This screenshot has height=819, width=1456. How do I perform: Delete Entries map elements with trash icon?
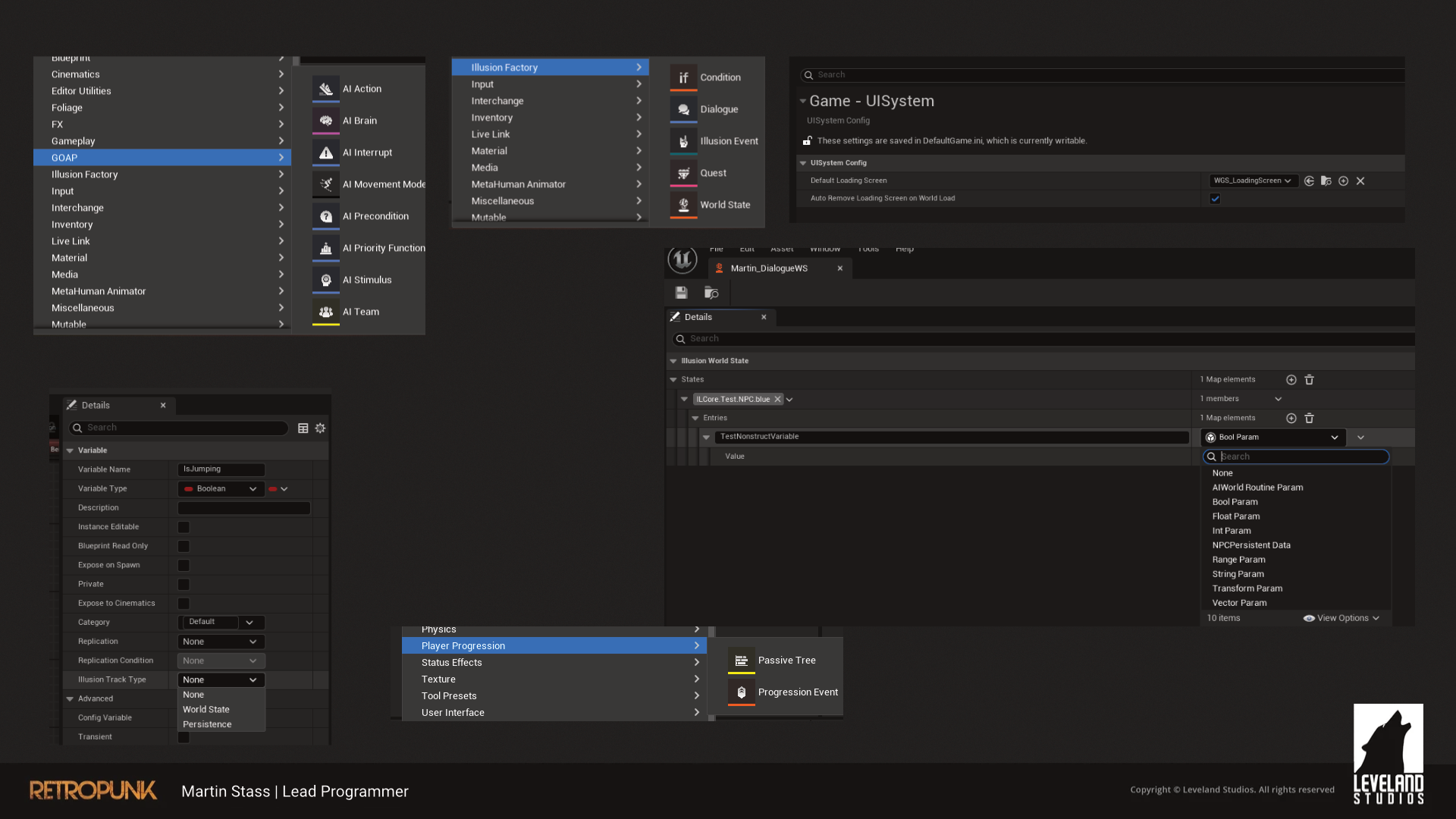click(1309, 419)
